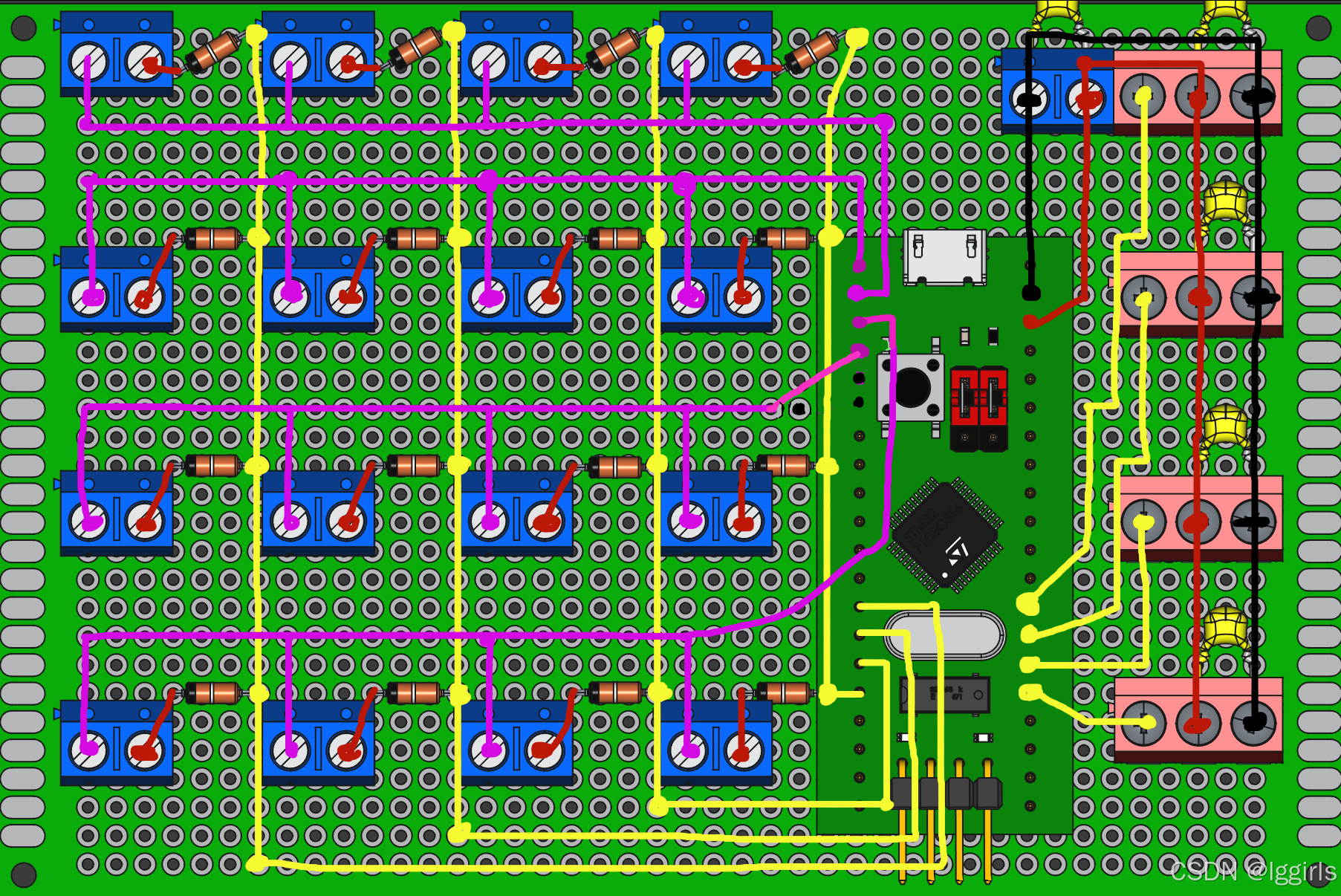Click the bottom-left blue screw terminal
This screenshot has width=1341, height=896.
tap(117, 749)
